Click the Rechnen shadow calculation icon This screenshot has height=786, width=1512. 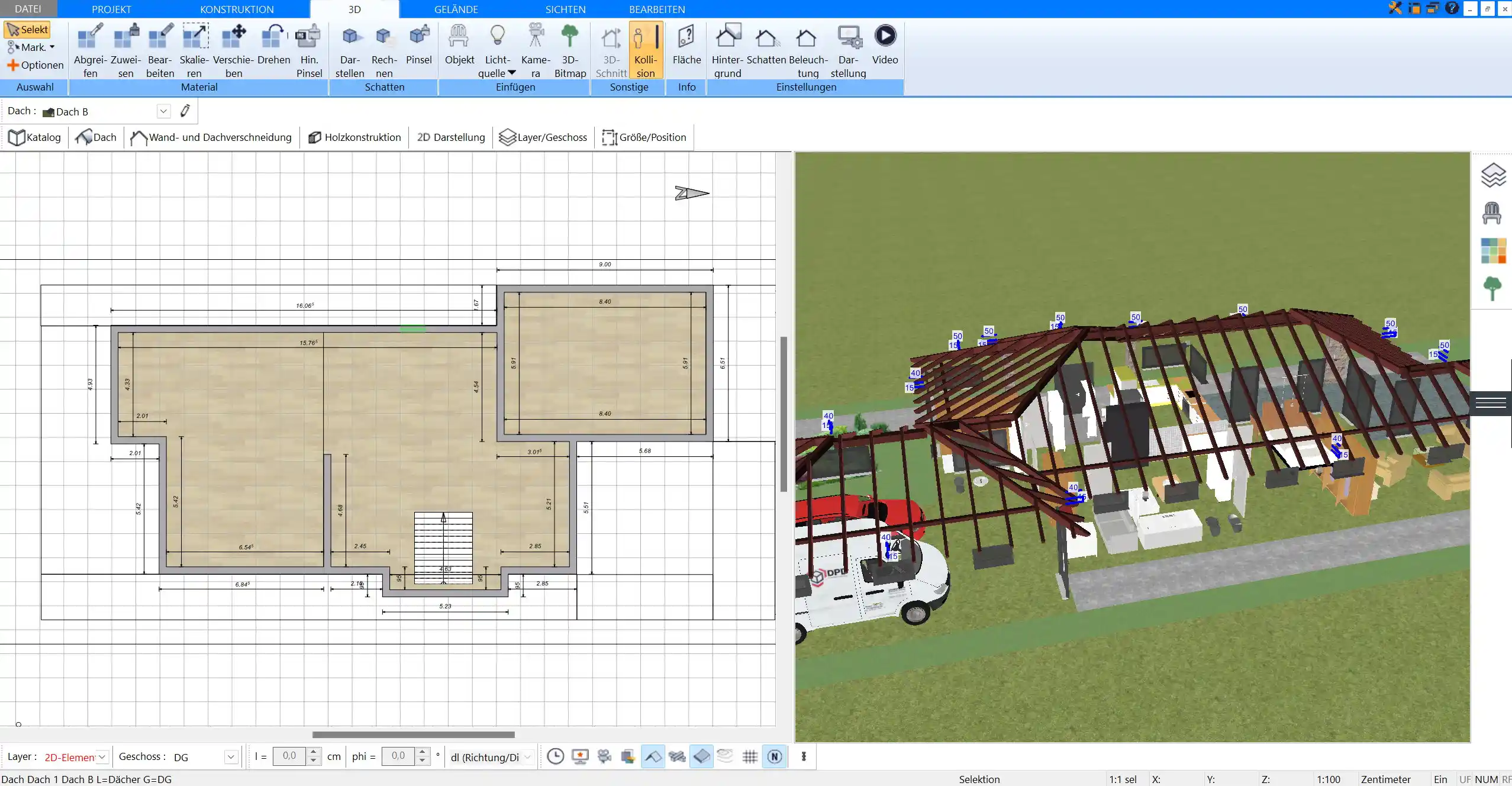(x=384, y=50)
